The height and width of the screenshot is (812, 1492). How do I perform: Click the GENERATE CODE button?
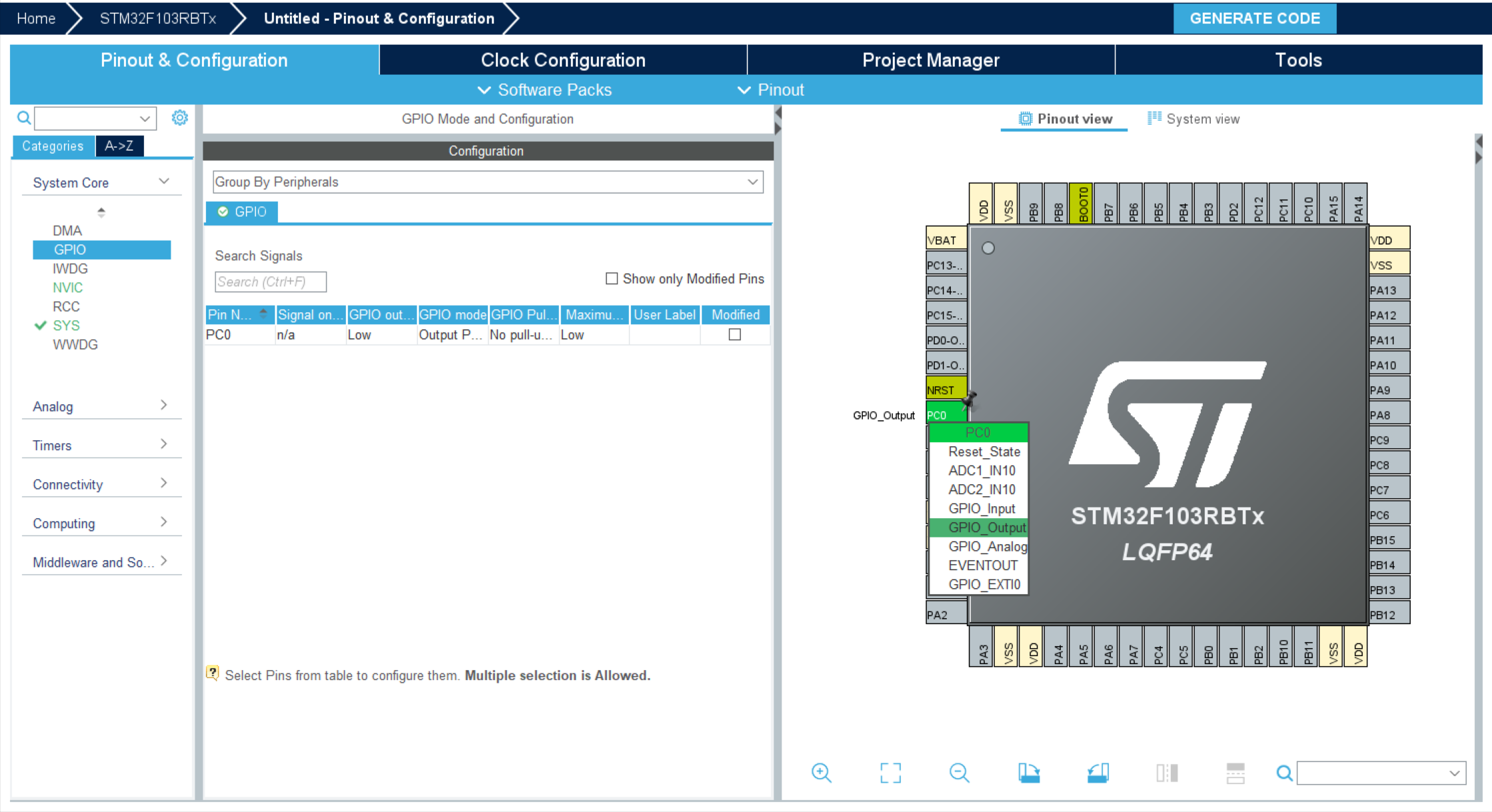coord(1254,18)
